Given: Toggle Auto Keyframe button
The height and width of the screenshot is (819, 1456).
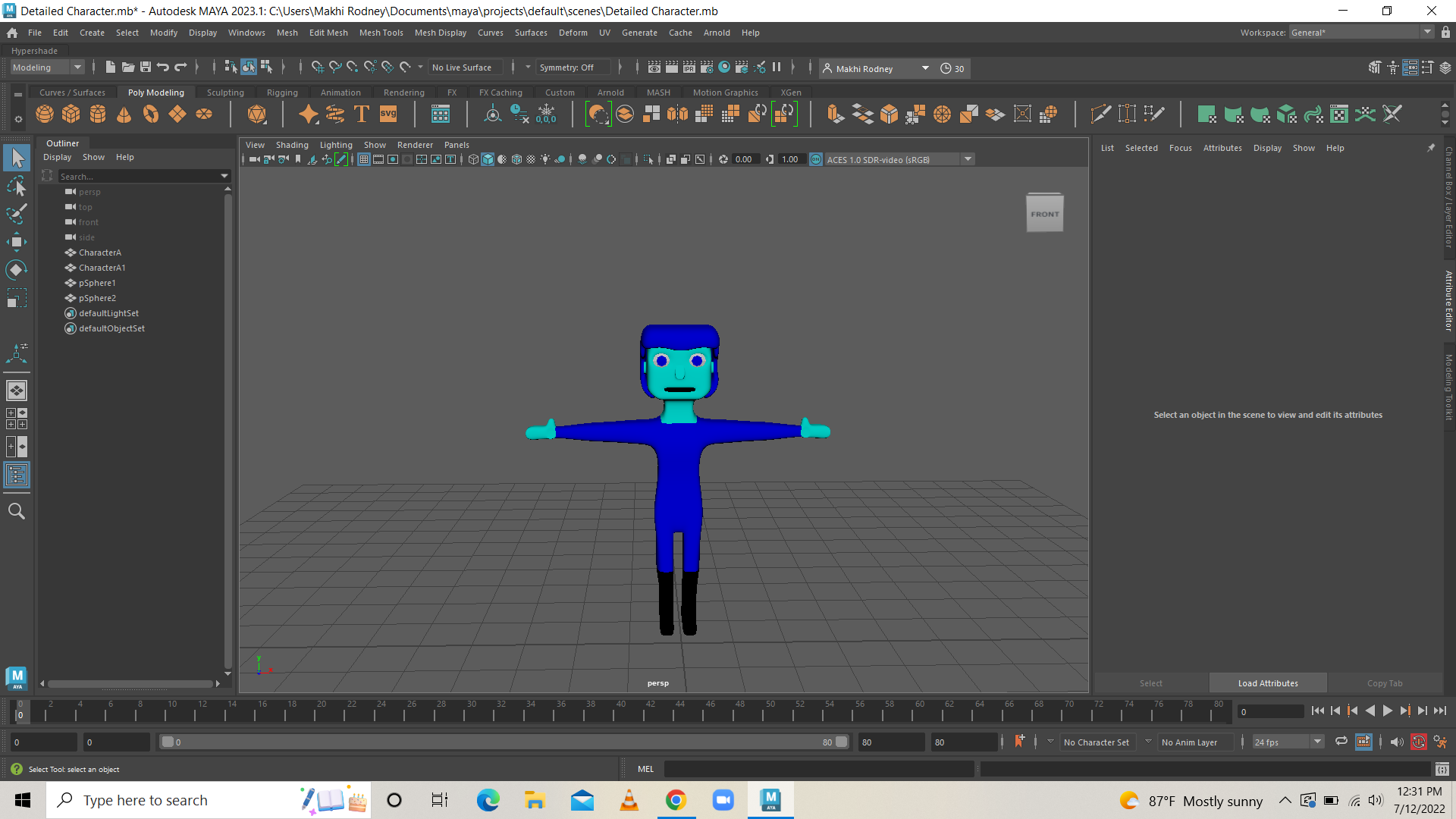Looking at the screenshot, I should [1419, 742].
